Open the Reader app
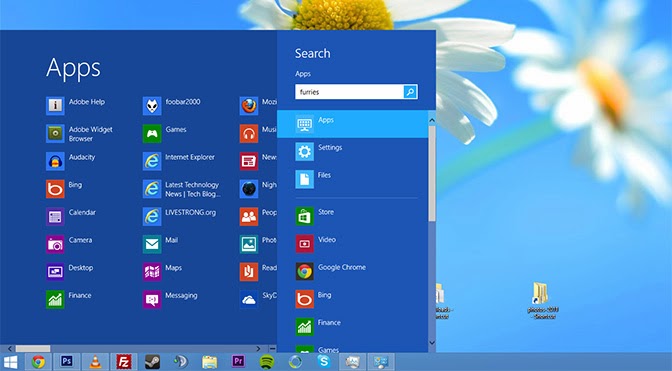 pyautogui.click(x=258, y=272)
